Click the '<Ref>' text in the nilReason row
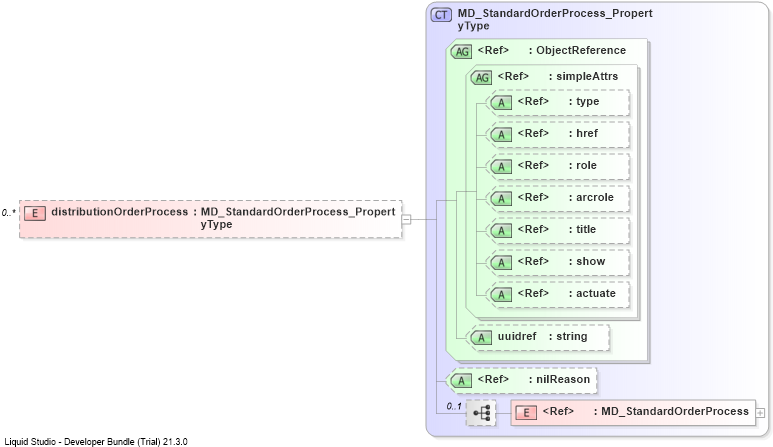 [493, 379]
